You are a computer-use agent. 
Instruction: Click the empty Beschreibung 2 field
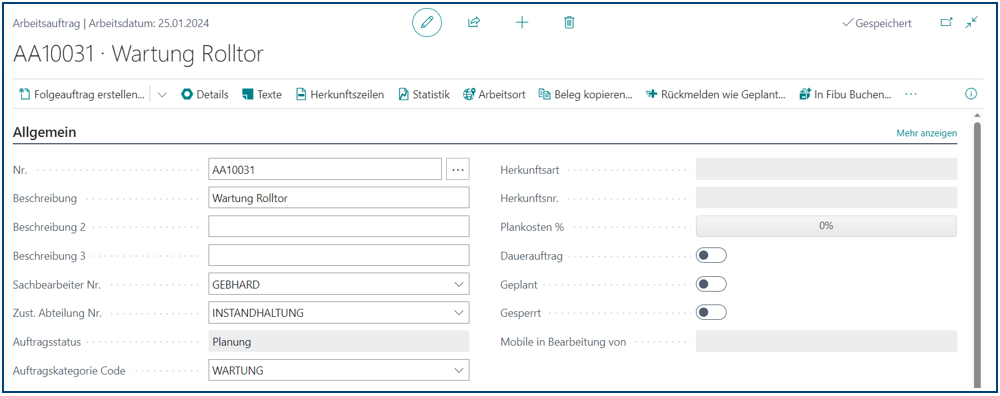click(x=339, y=226)
